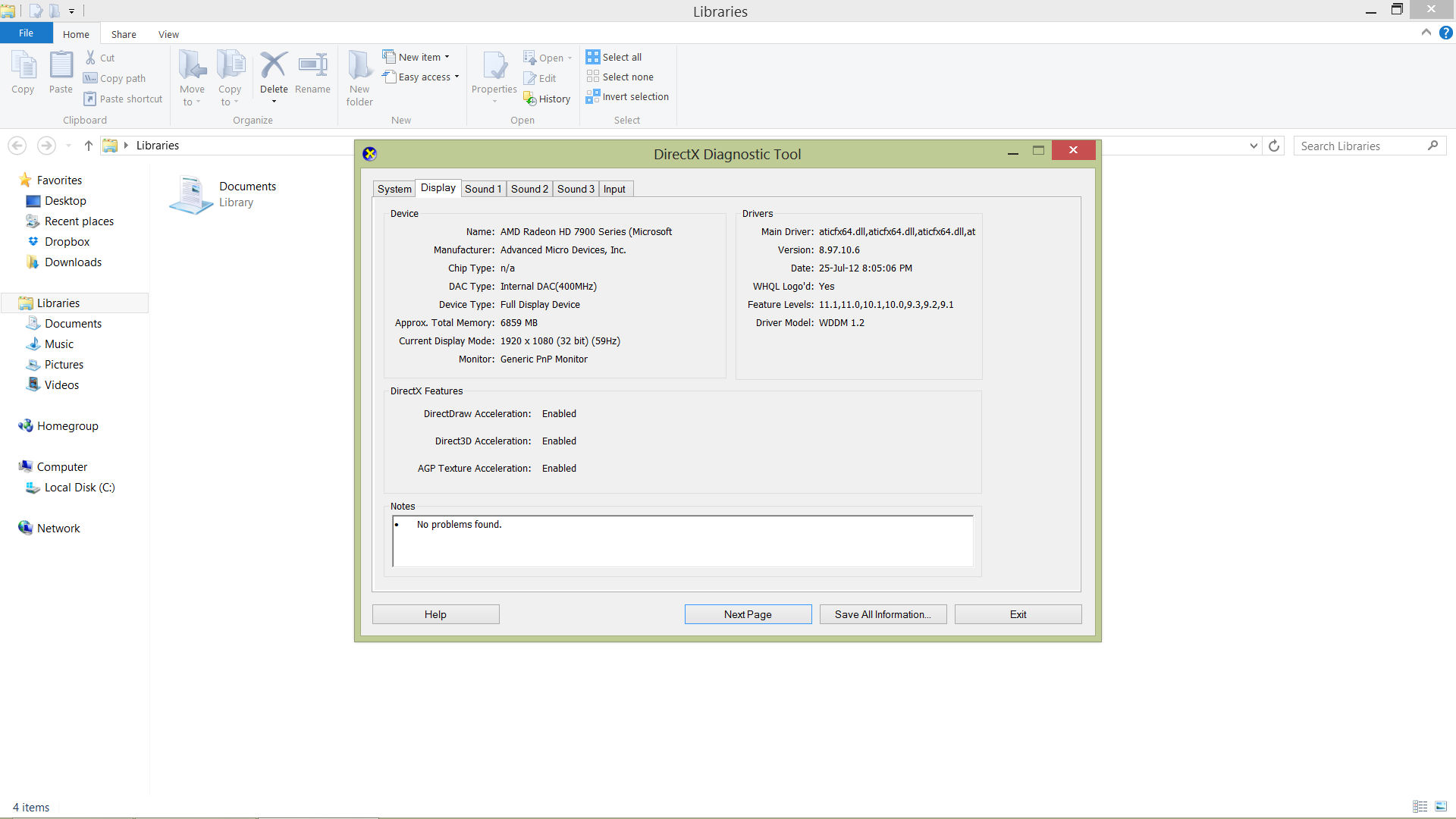Switch to the Sound 2 tab
The width and height of the screenshot is (1456, 819).
pyautogui.click(x=529, y=189)
